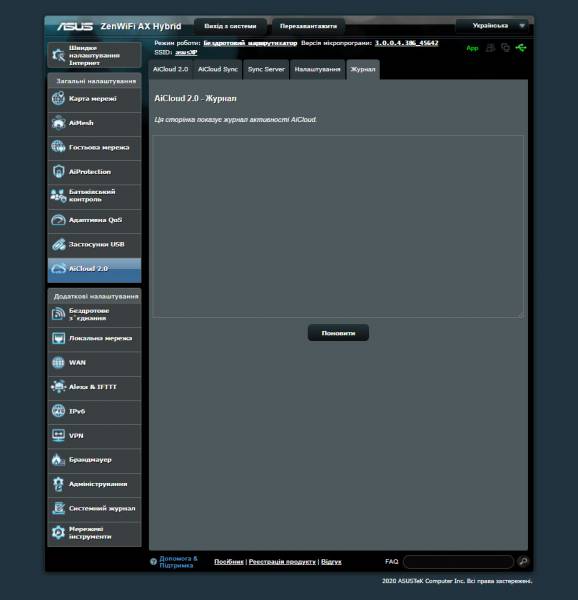Click the Network Map globe icon

pyautogui.click(x=58, y=98)
